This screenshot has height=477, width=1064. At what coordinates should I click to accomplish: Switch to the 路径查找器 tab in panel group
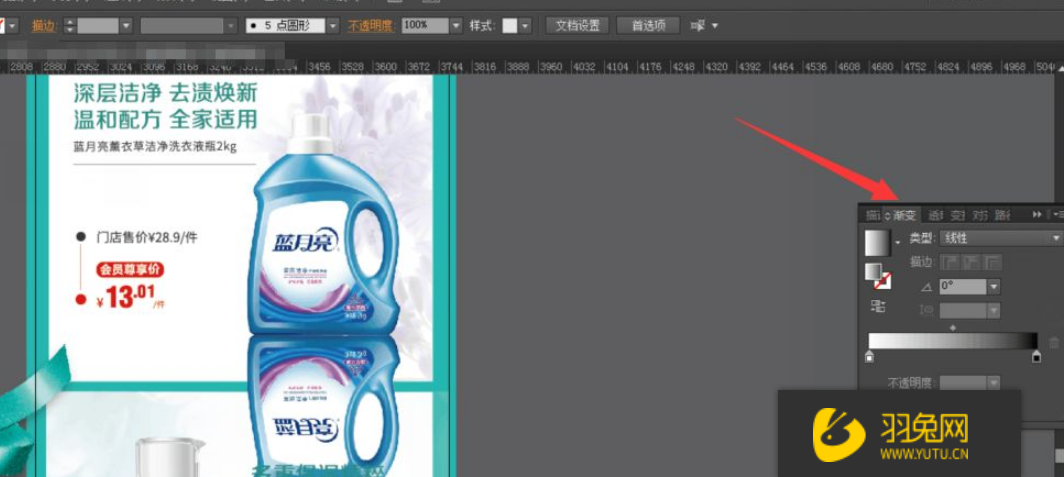pyautogui.click(x=1002, y=215)
